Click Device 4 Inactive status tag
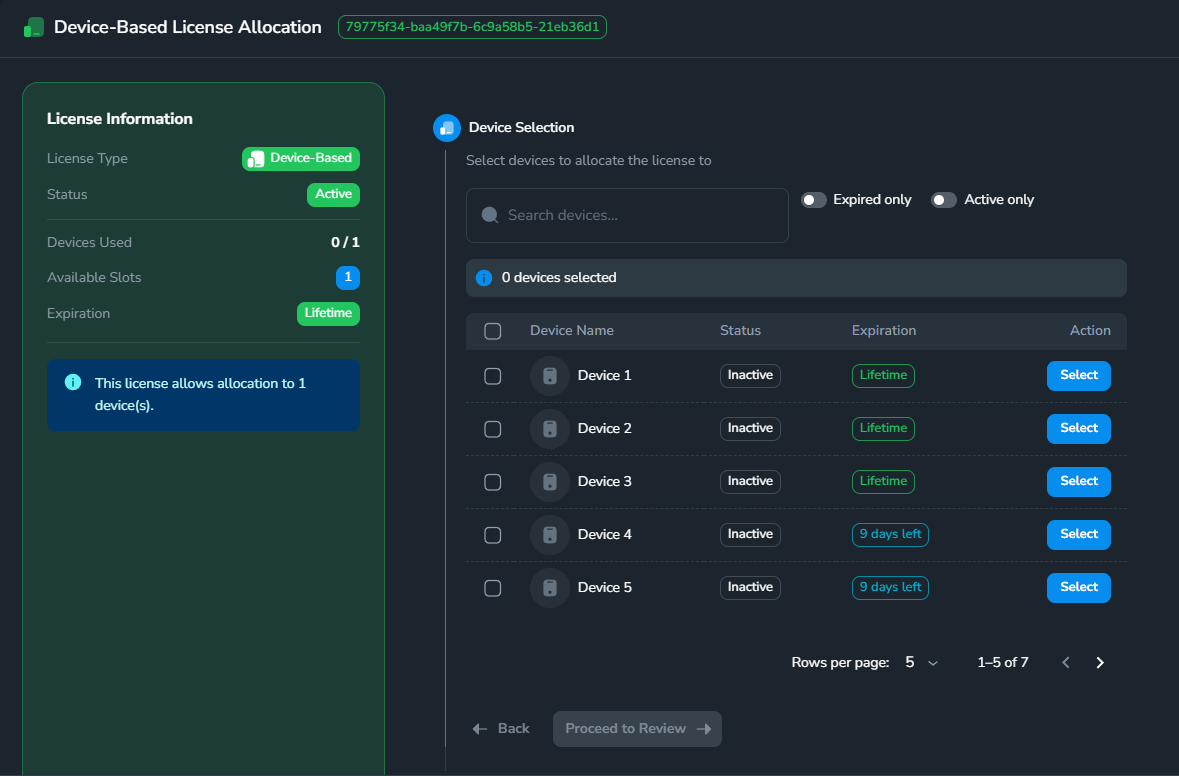This screenshot has height=776, width=1179. (750, 535)
